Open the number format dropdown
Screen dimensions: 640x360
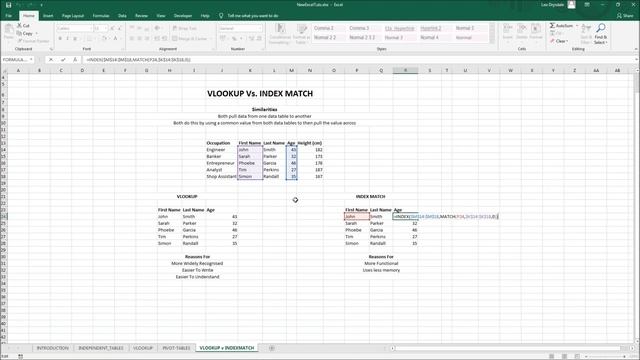(x=260, y=28)
